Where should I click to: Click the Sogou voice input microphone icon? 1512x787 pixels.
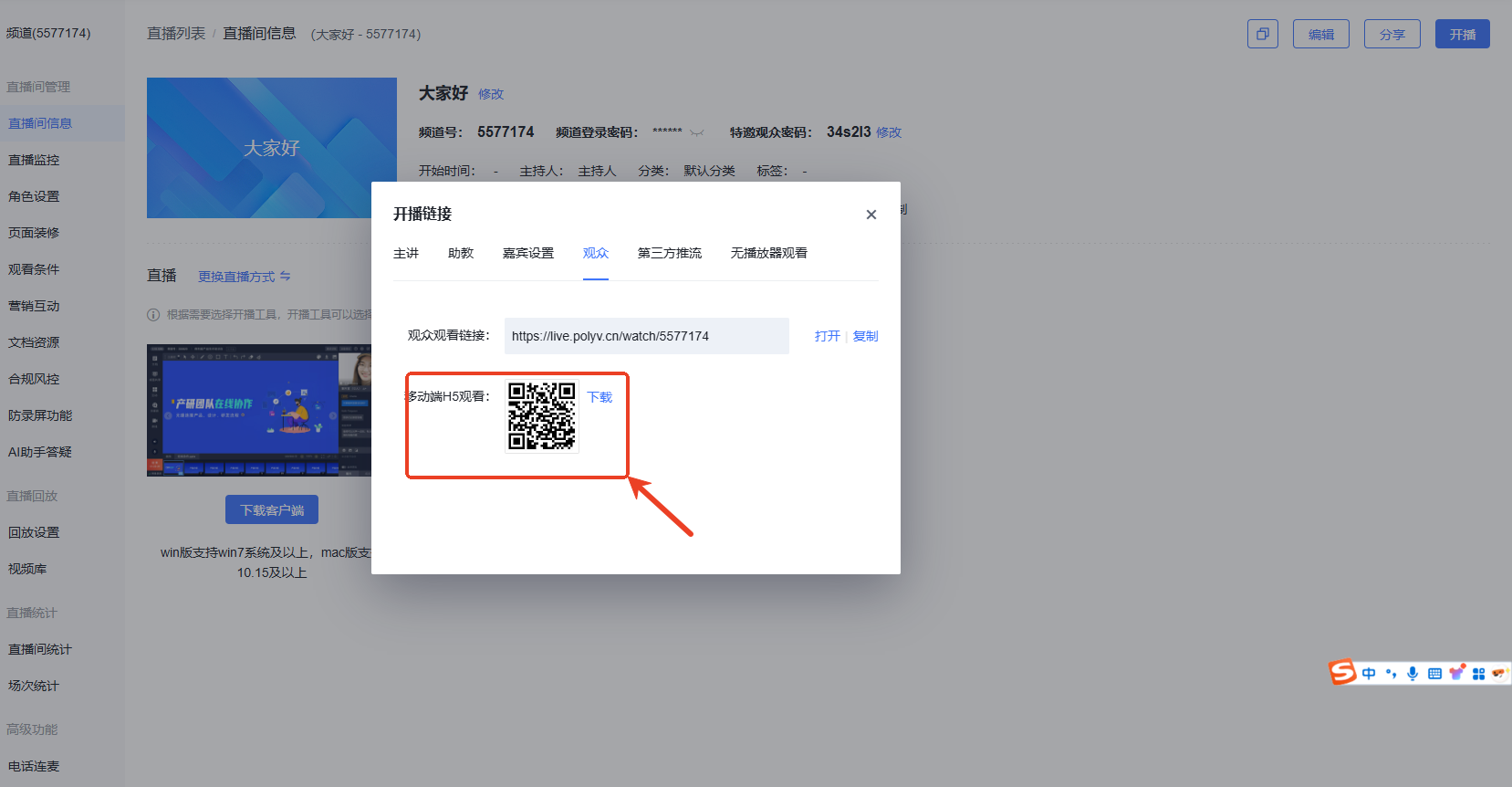pos(1413,674)
